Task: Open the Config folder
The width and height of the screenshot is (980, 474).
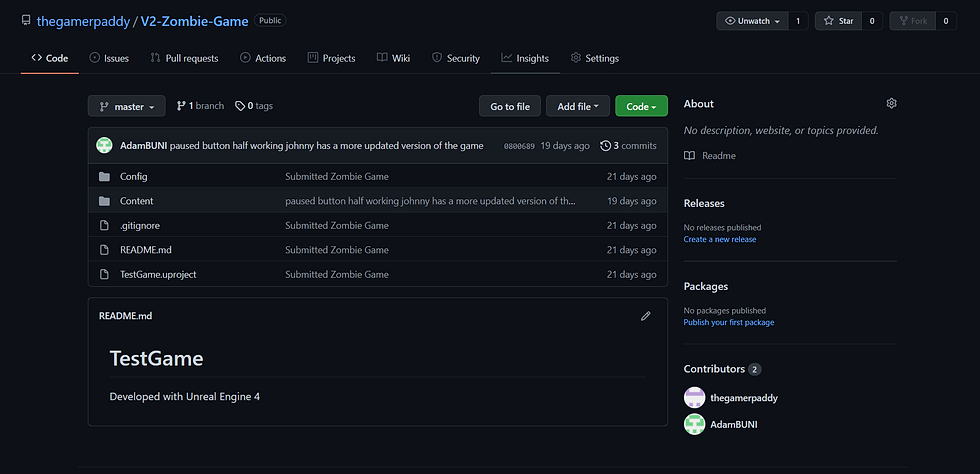Action: tap(134, 176)
